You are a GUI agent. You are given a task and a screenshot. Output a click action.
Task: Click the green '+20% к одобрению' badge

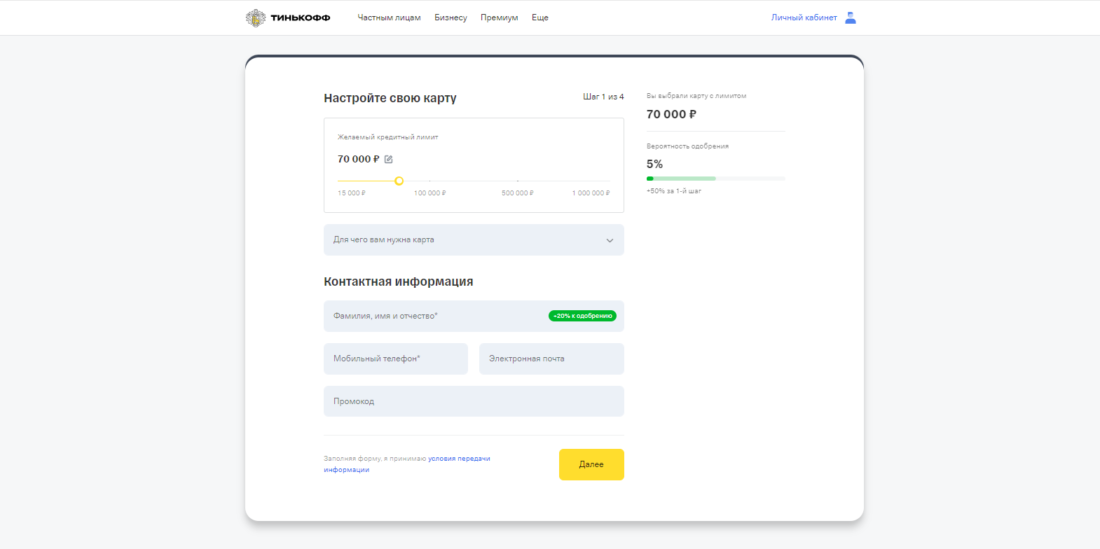pyautogui.click(x=582, y=316)
